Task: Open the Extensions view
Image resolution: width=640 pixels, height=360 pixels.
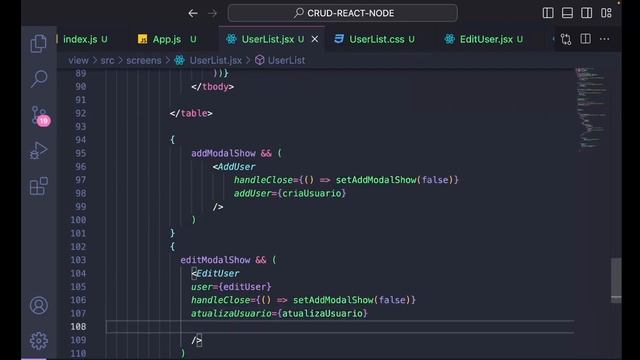Action: pos(39,186)
